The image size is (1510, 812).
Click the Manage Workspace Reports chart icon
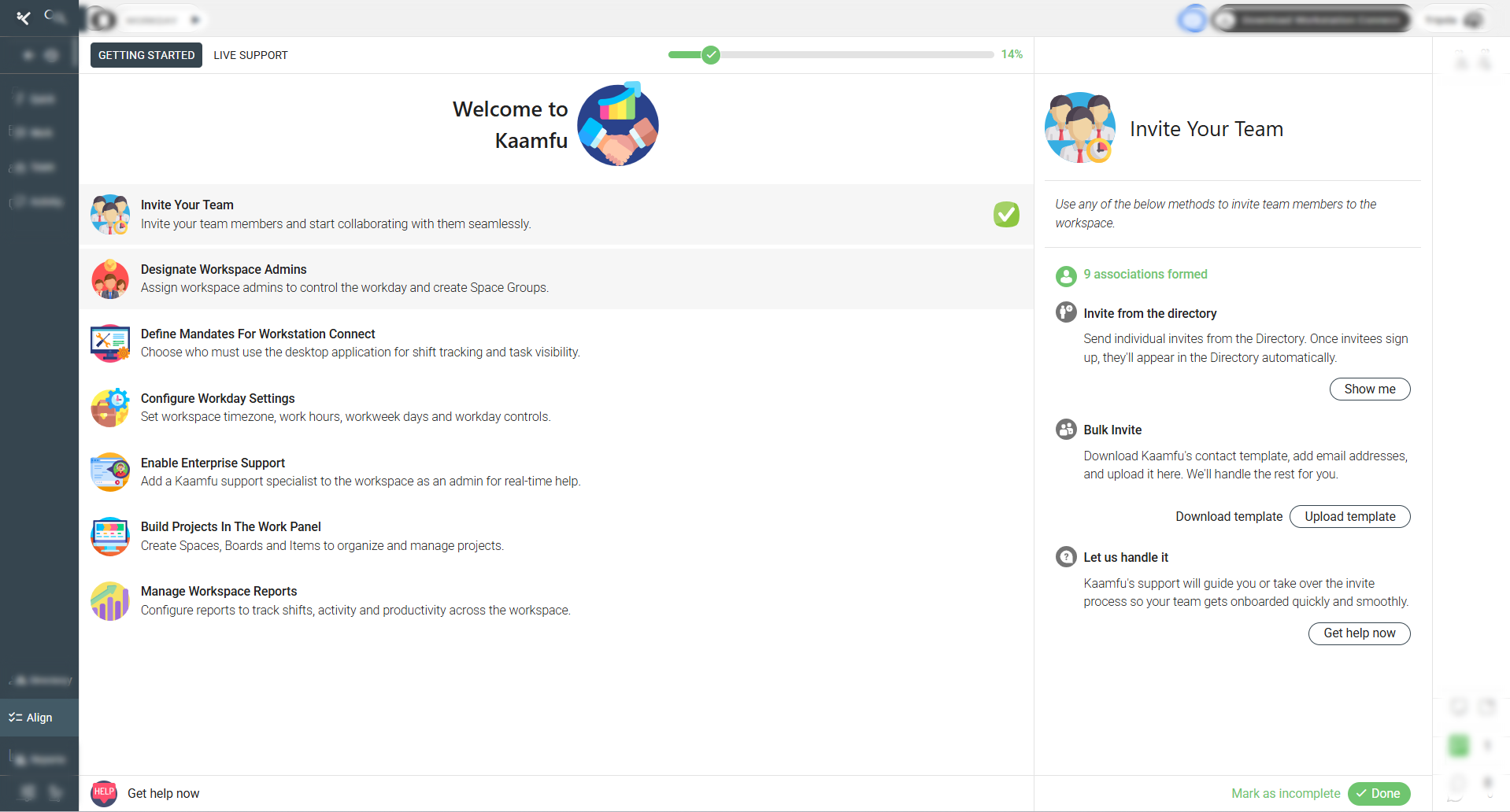(x=110, y=601)
